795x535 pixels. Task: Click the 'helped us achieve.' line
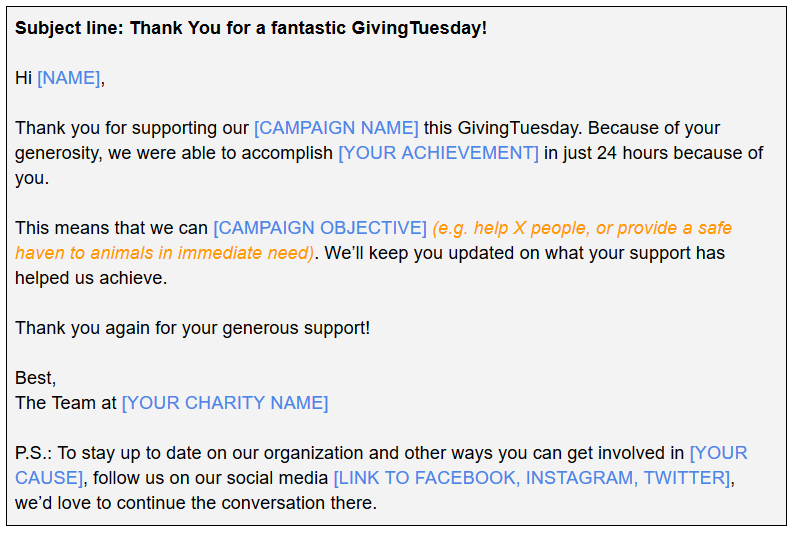91,278
